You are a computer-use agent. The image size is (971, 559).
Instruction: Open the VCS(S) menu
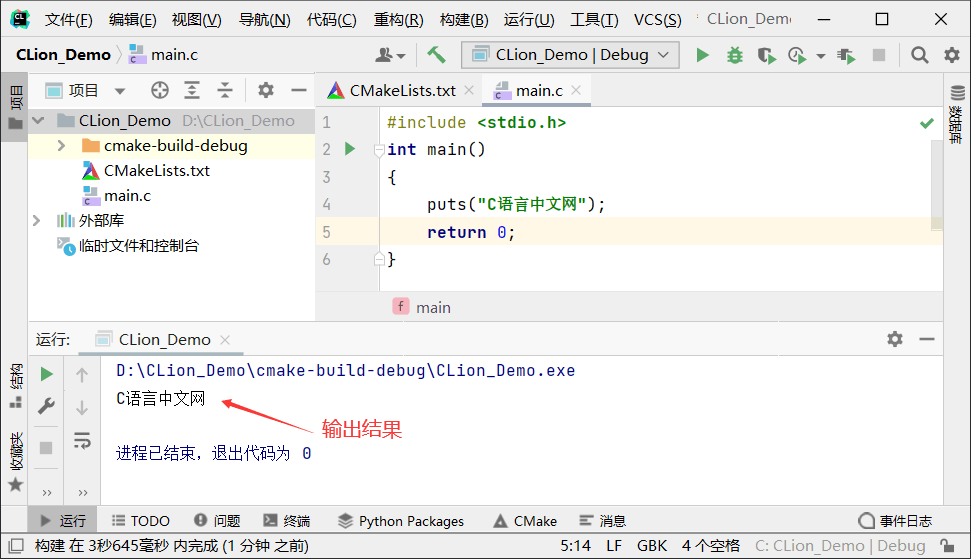click(658, 20)
